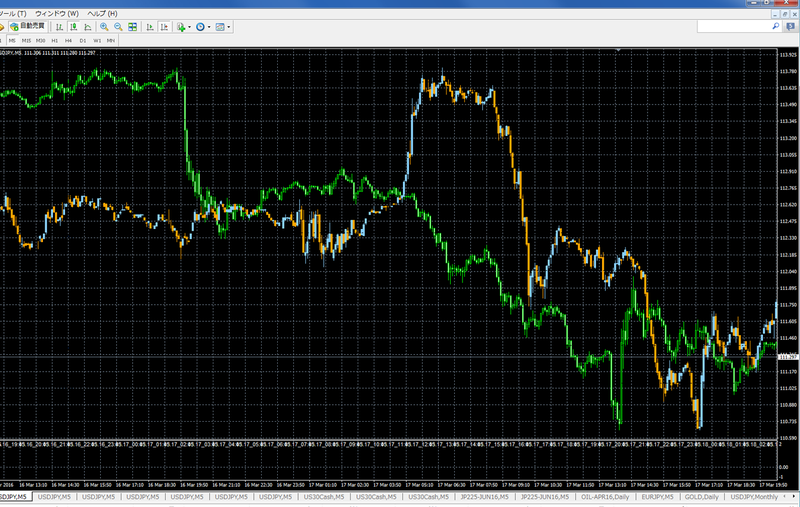Click the 113.925 price scale label

[x=788, y=55]
